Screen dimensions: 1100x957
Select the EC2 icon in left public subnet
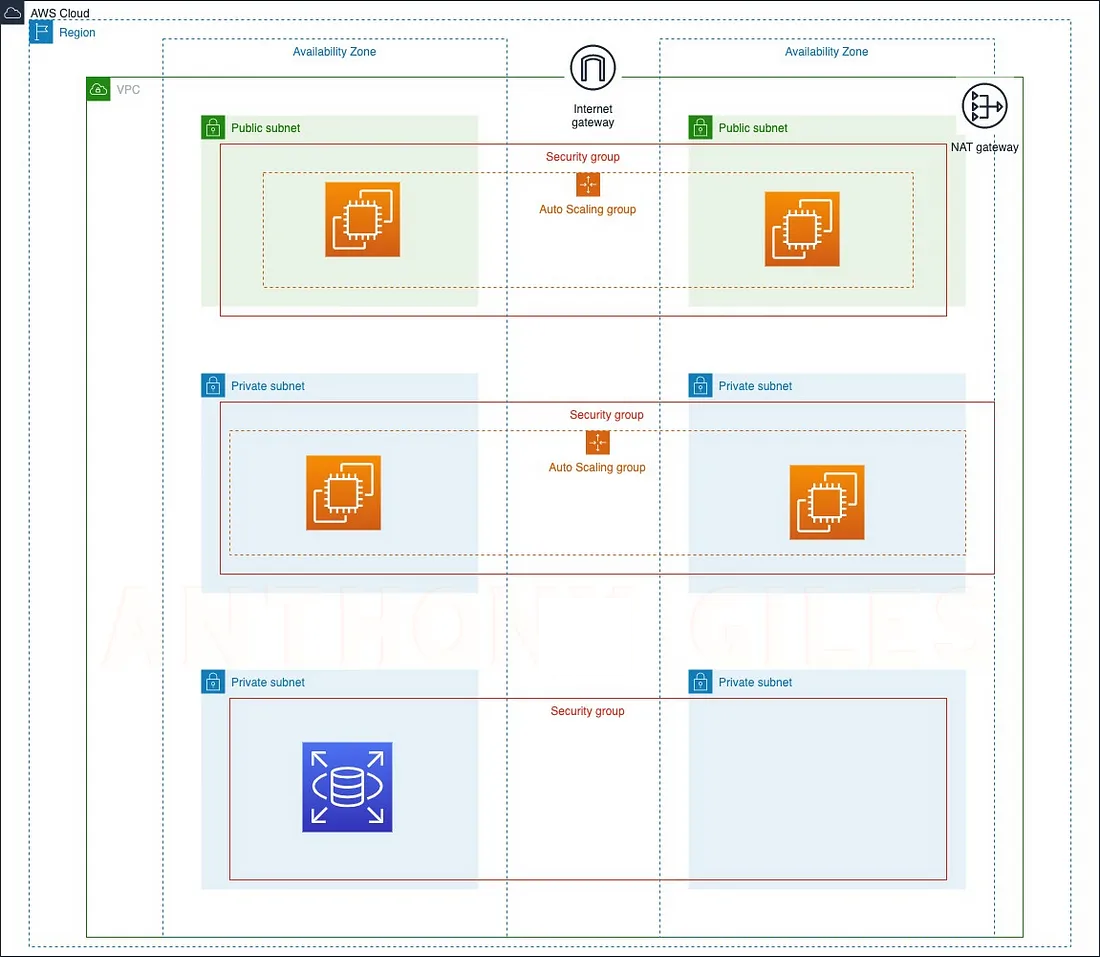[362, 219]
